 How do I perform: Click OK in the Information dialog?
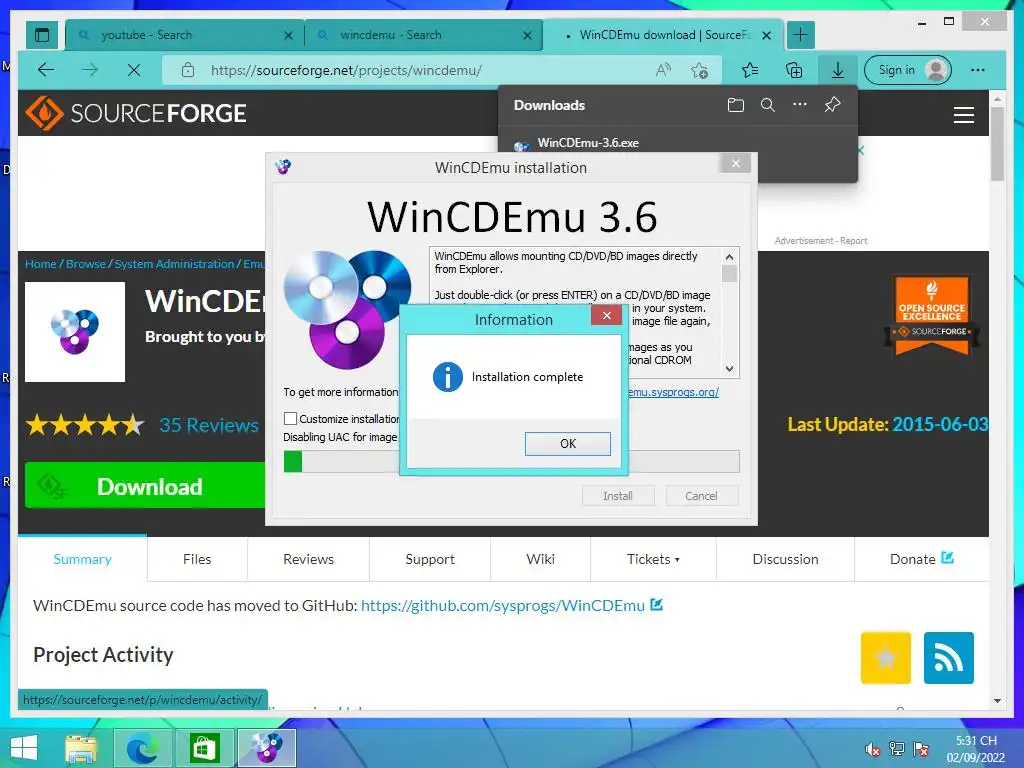tap(568, 443)
